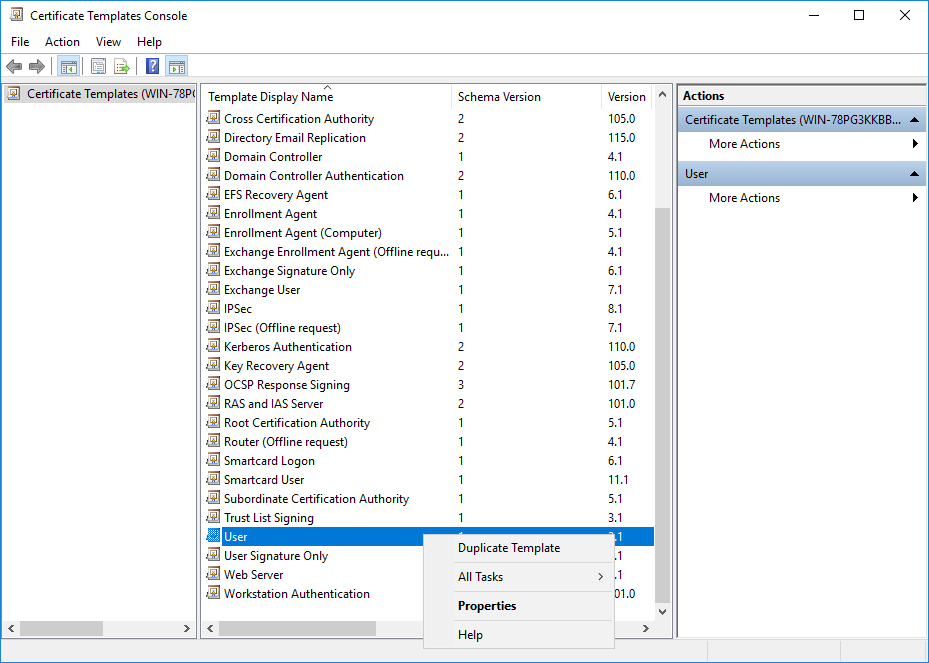
Task: Collapse Certificate Templates section in Actions pane
Action: [914, 120]
